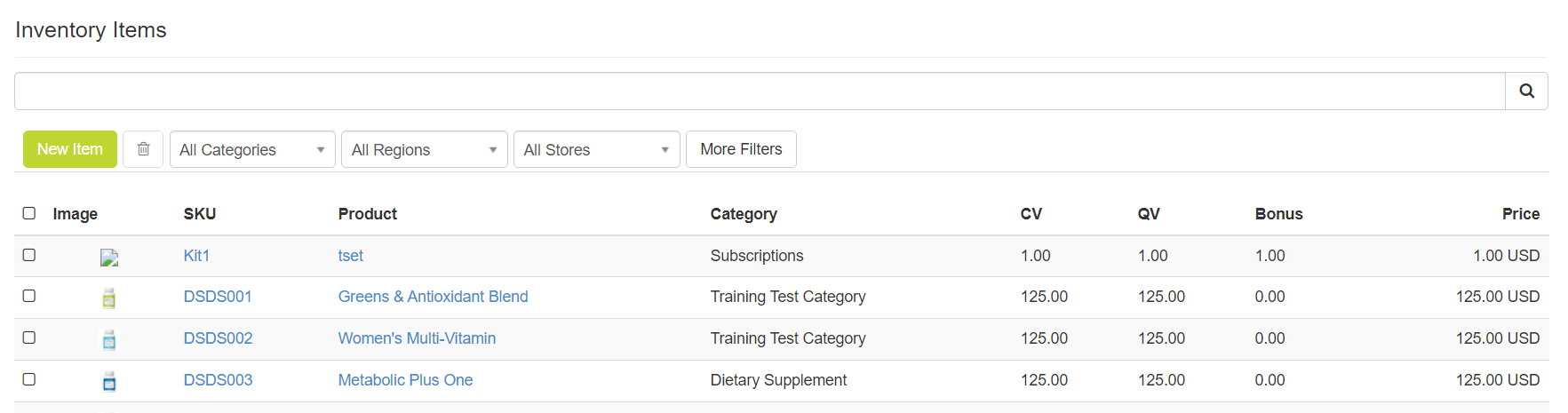This screenshot has height=413, width=1568.
Task: Click the trash delete icon
Action: 143,149
